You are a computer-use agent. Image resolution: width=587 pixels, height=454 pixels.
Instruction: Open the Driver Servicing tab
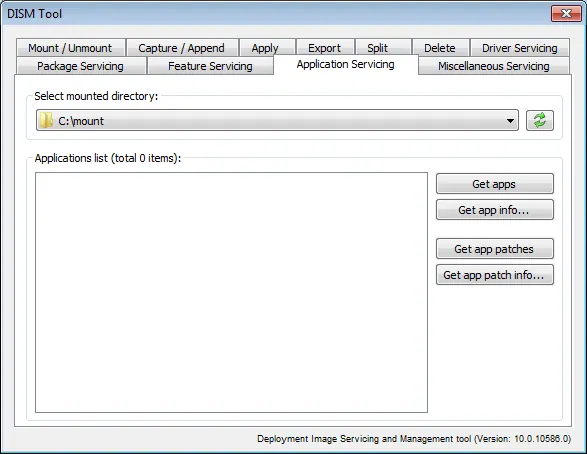[520, 48]
